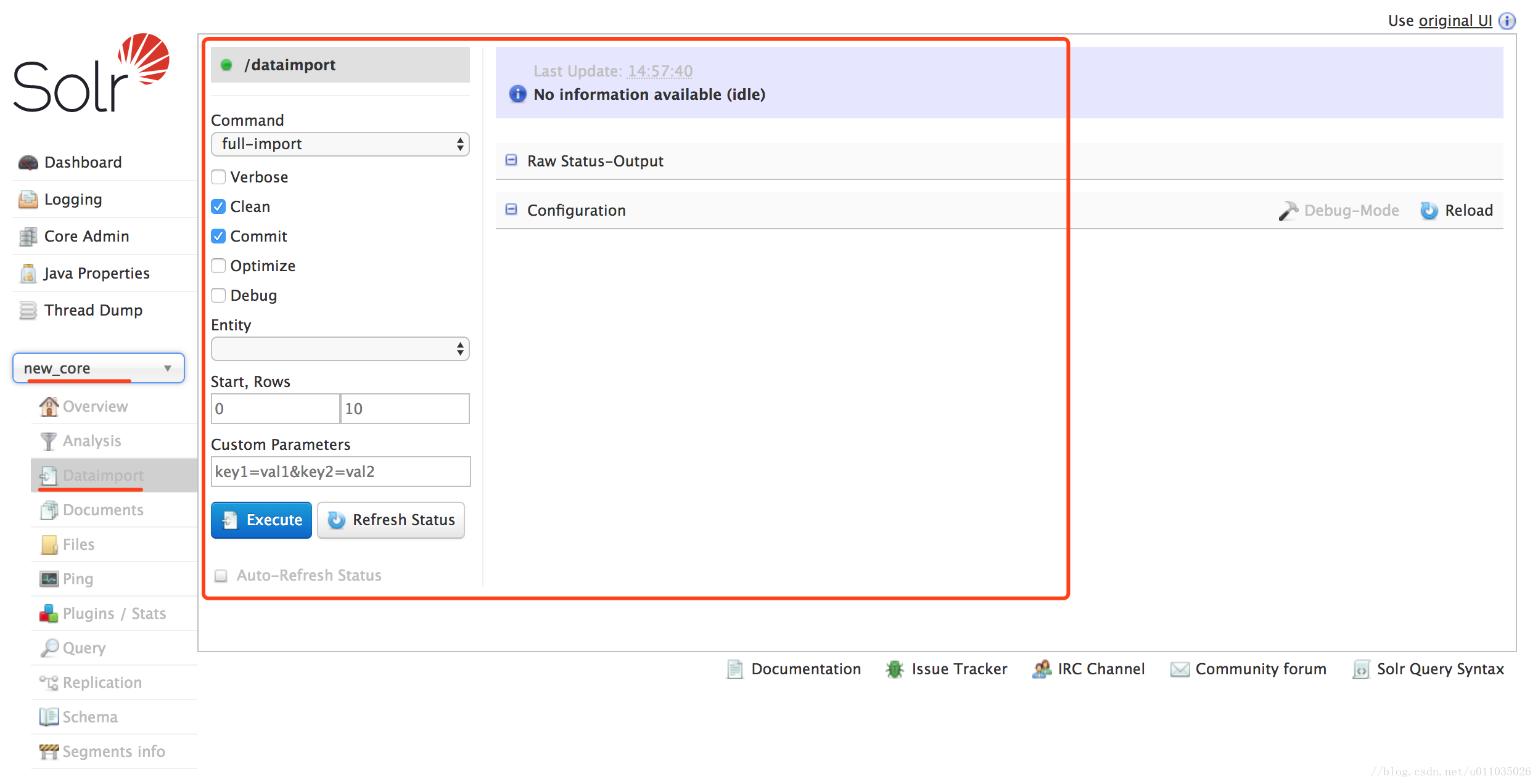Open the new_core core selector
Image resolution: width=1538 pixels, height=784 pixels.
(x=99, y=369)
